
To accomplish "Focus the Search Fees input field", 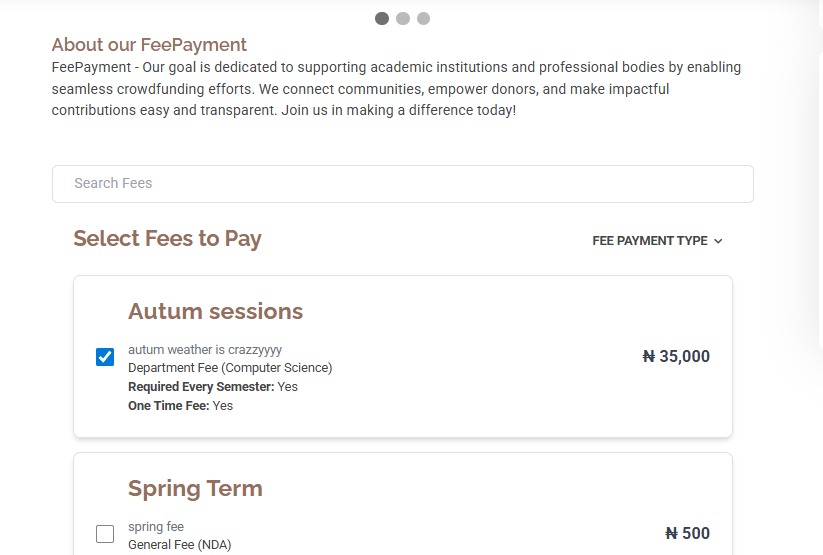I will click(402, 184).
